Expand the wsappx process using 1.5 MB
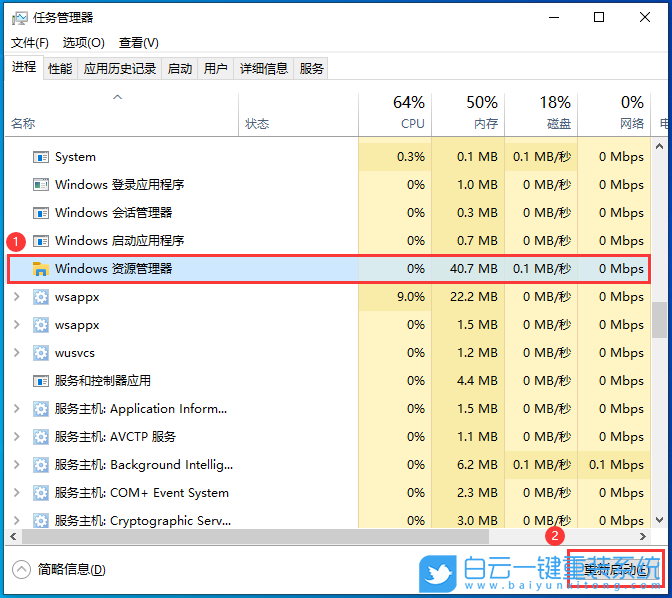672x598 pixels. click(x=17, y=325)
